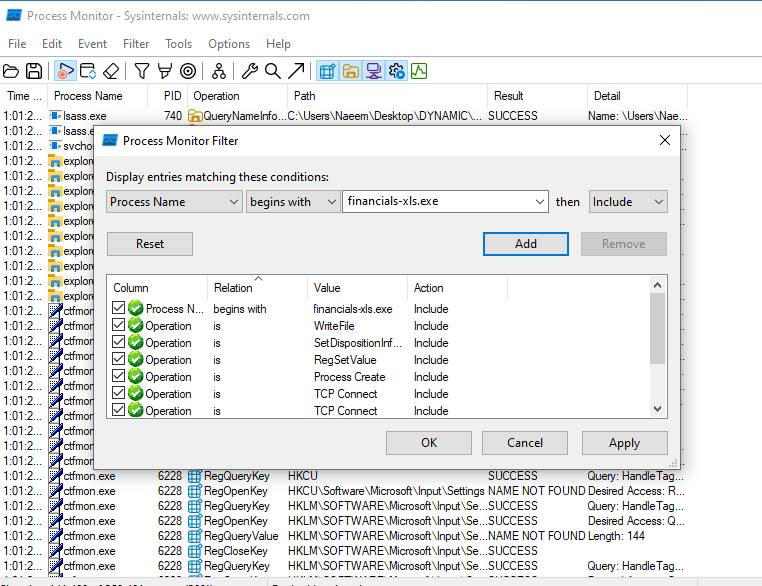Viewport: 762px width, 586px height.
Task: Click the filter list scroll up arrow
Action: click(x=658, y=285)
